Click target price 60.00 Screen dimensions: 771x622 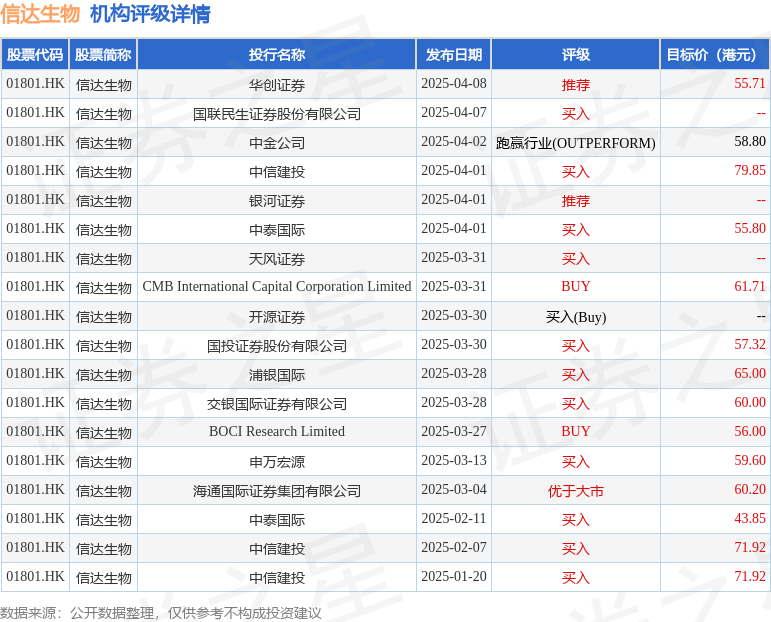750,403
